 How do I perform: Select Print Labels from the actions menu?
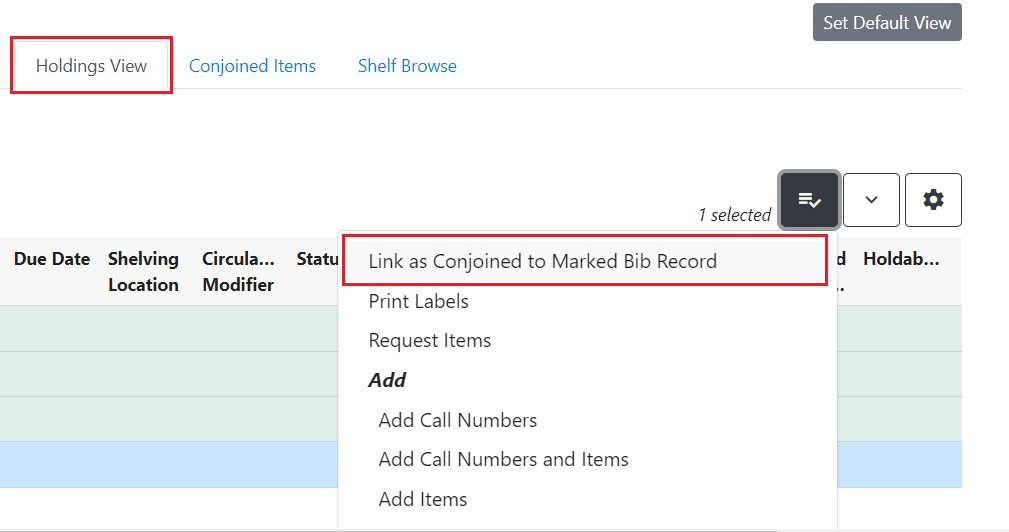point(418,301)
